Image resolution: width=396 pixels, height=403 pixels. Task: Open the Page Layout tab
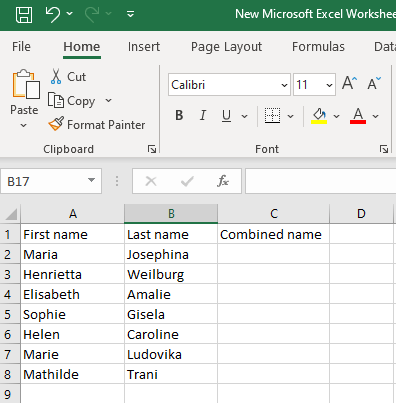pos(226,47)
